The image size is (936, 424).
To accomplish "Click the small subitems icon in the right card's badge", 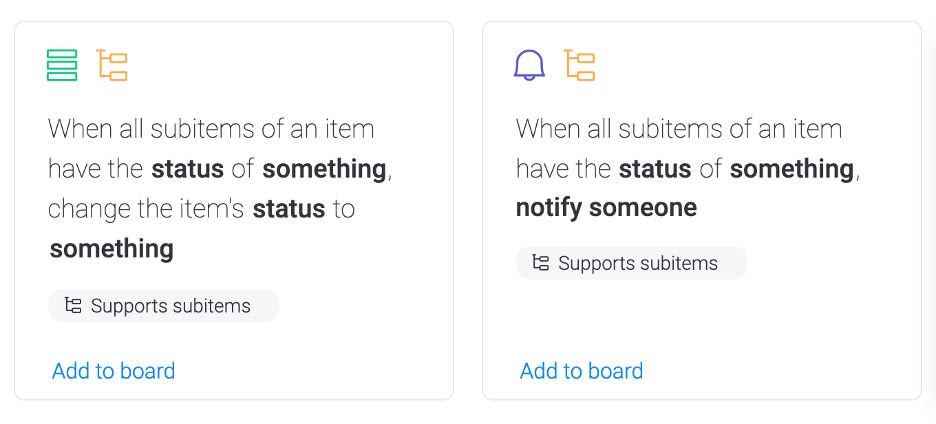I will click(541, 263).
